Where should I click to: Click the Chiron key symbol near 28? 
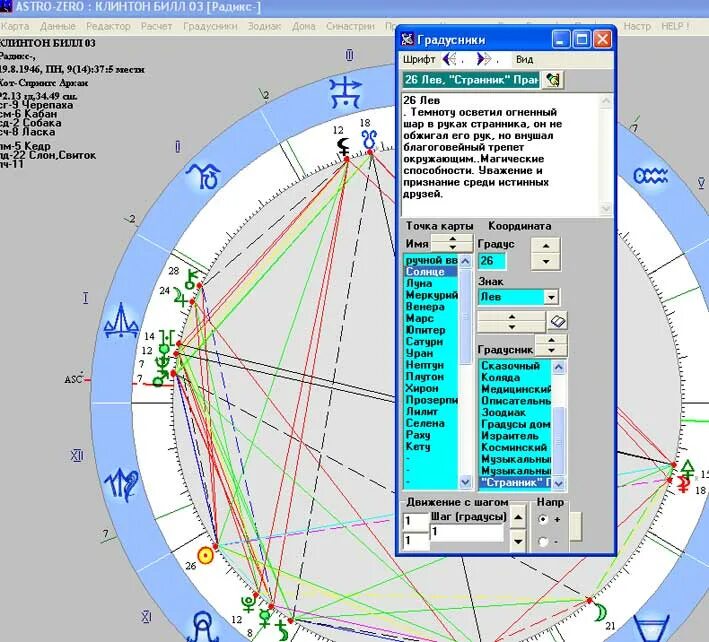[192, 279]
